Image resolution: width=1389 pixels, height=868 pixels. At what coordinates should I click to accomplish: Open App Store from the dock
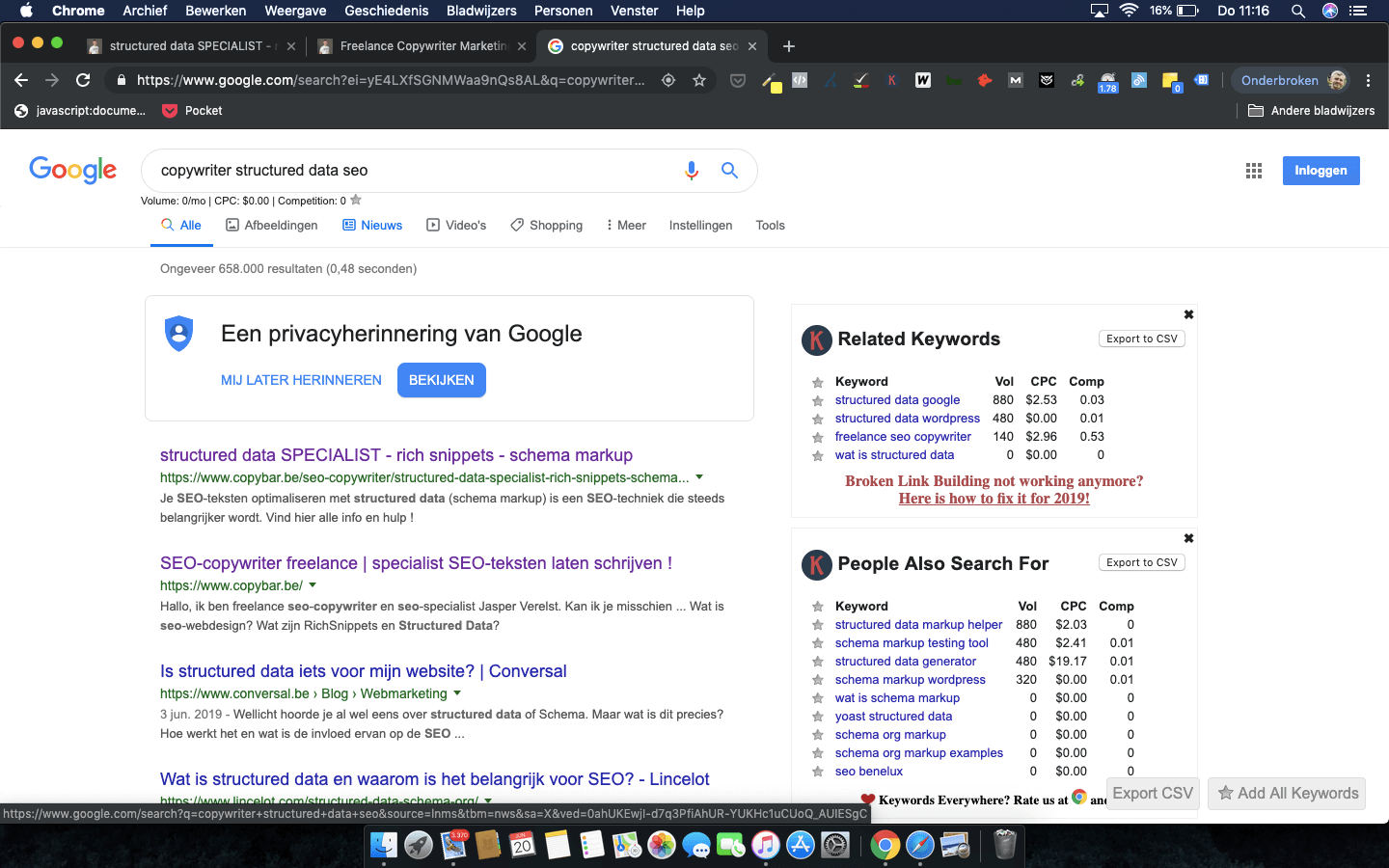point(801,846)
